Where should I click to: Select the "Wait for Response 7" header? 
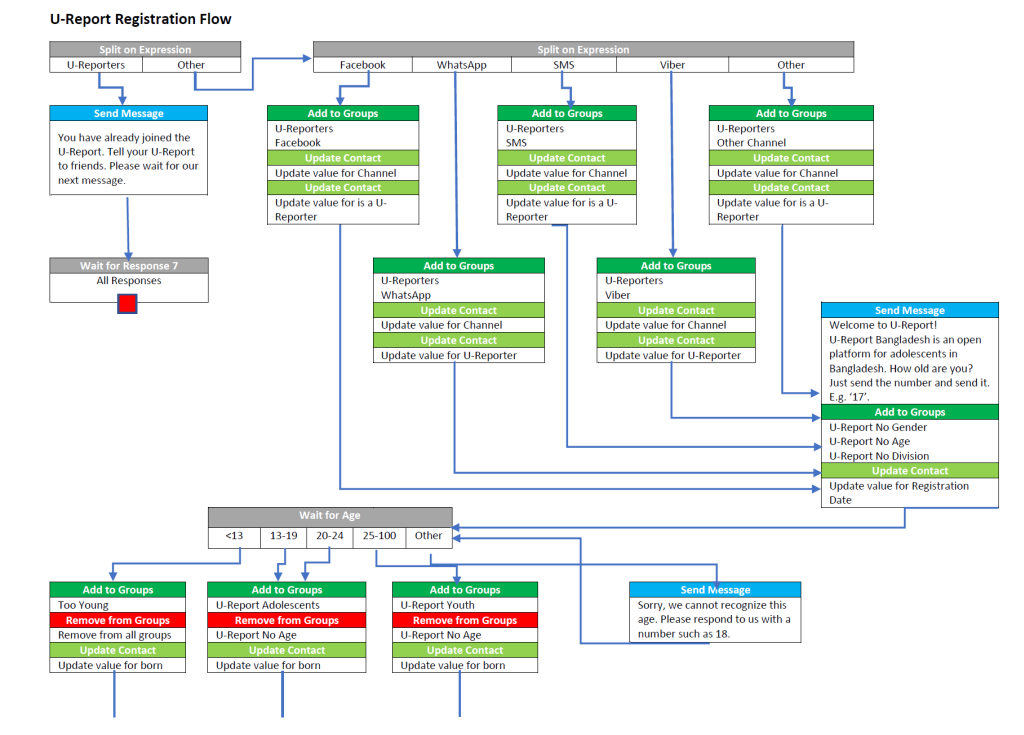click(129, 265)
